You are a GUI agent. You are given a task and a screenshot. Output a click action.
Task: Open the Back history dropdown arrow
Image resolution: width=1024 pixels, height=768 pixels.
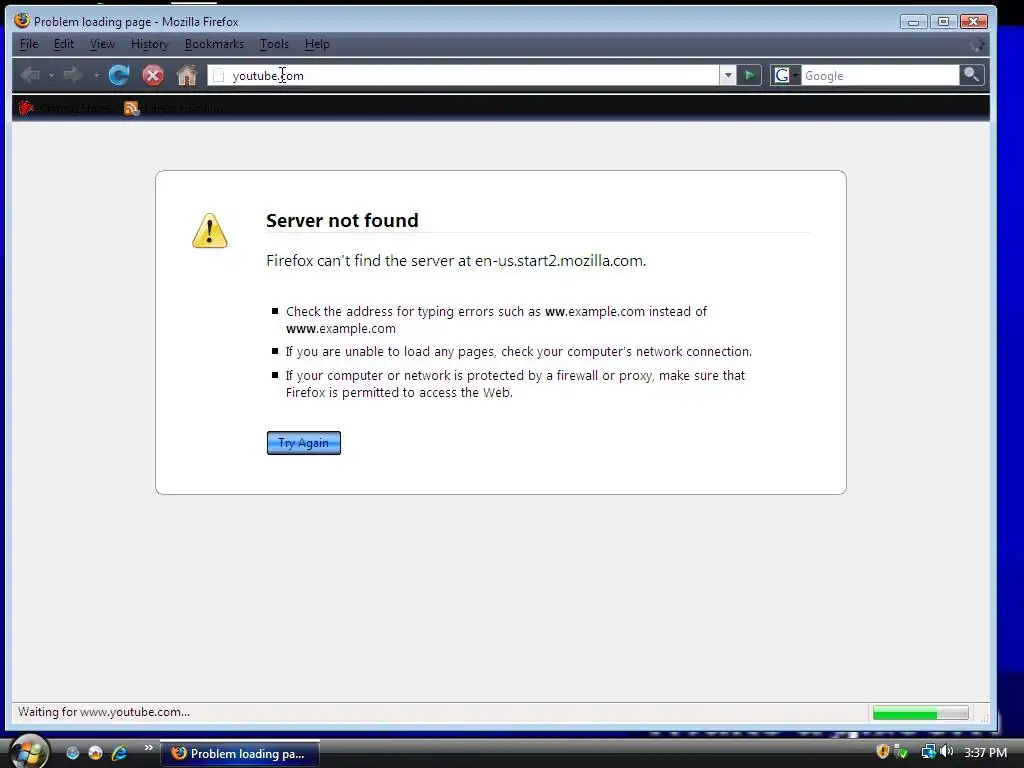pyautogui.click(x=51, y=76)
